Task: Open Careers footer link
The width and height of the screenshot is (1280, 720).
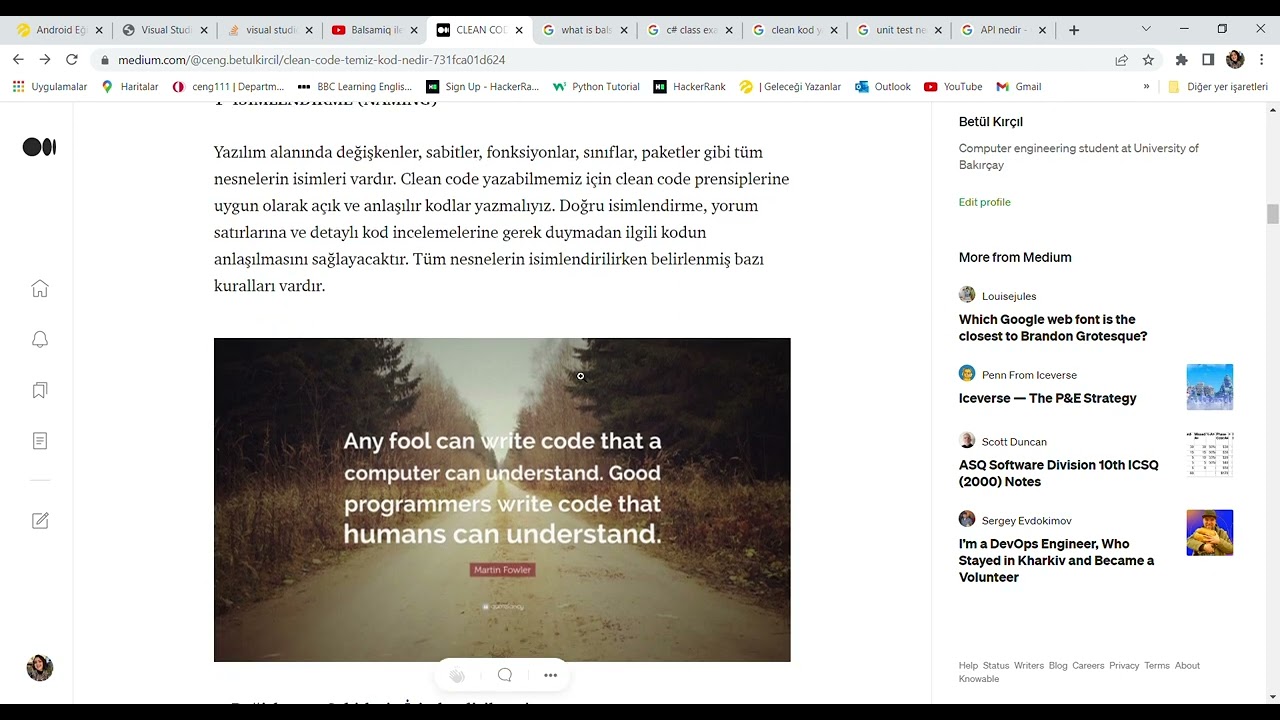Action: click(x=1088, y=666)
